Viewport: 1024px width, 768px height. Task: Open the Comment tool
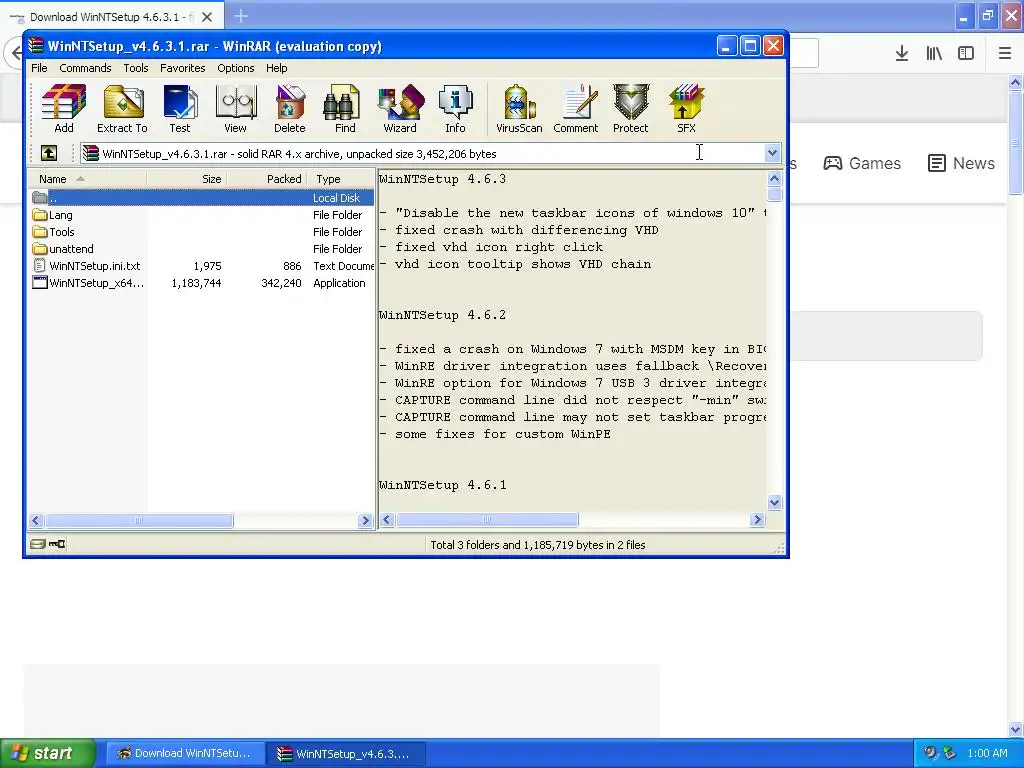[575, 108]
